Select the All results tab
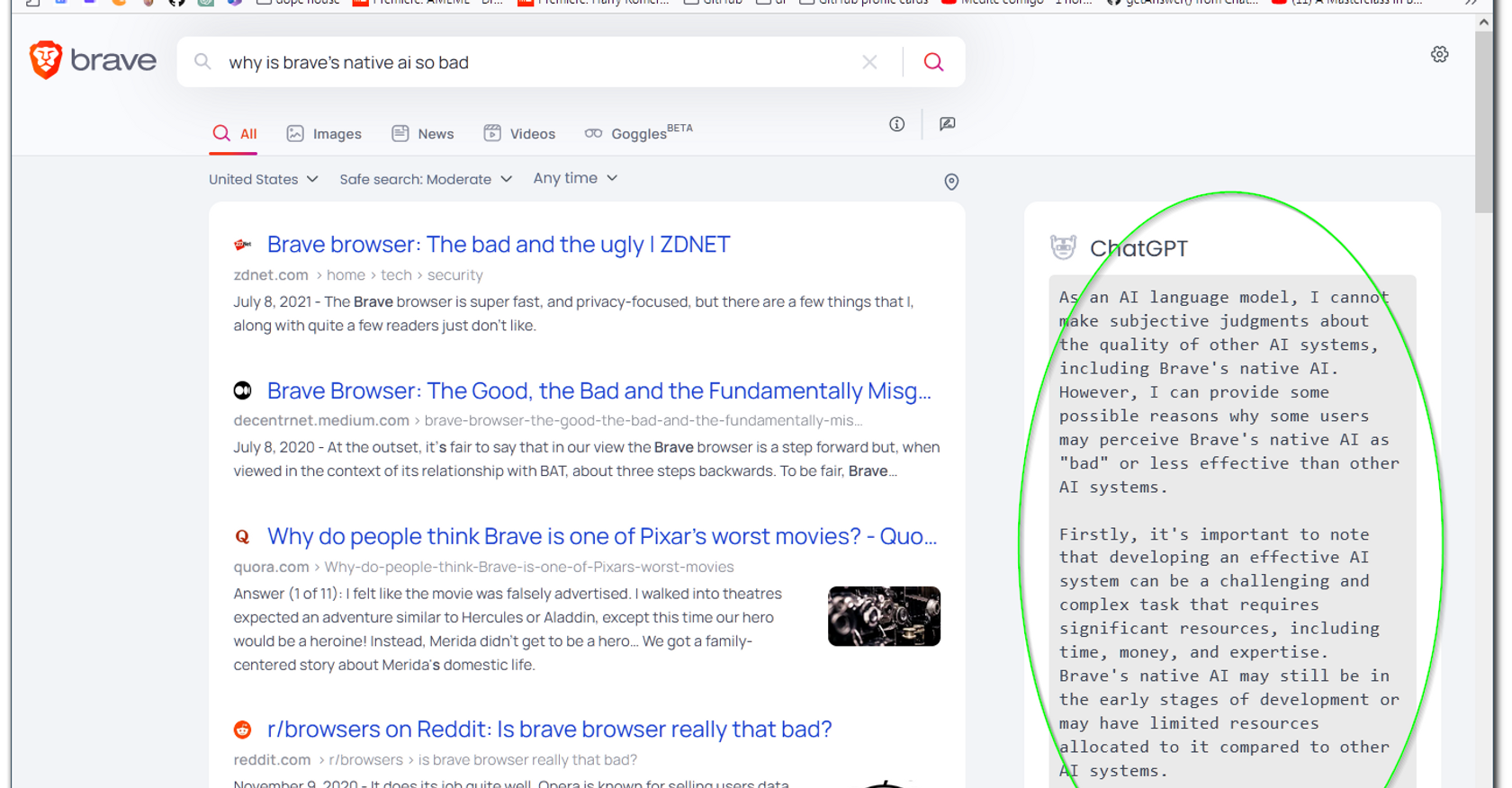 click(235, 133)
